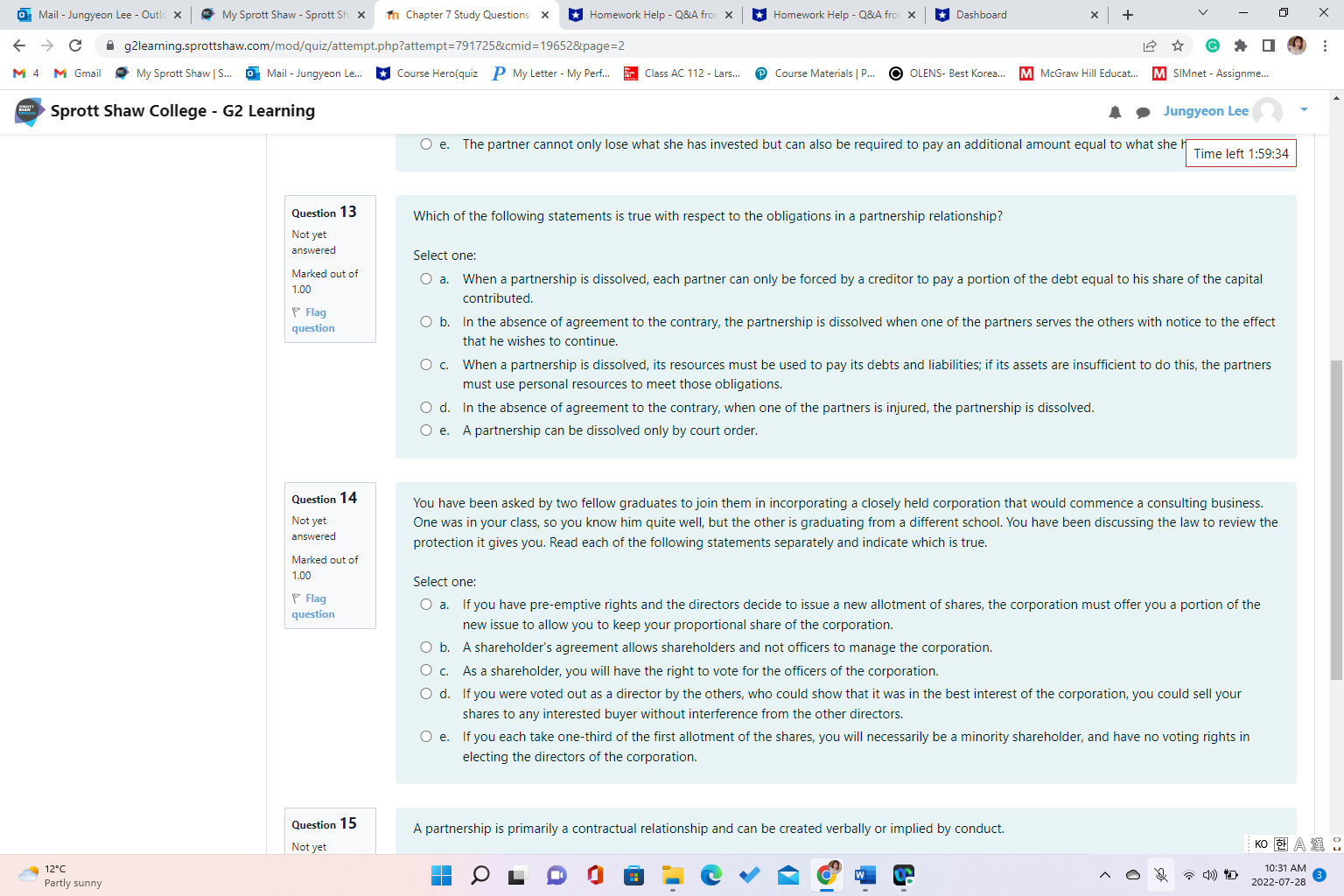Select answer a for Question 14
Image resolution: width=1344 pixels, height=896 pixels.
coord(425,604)
